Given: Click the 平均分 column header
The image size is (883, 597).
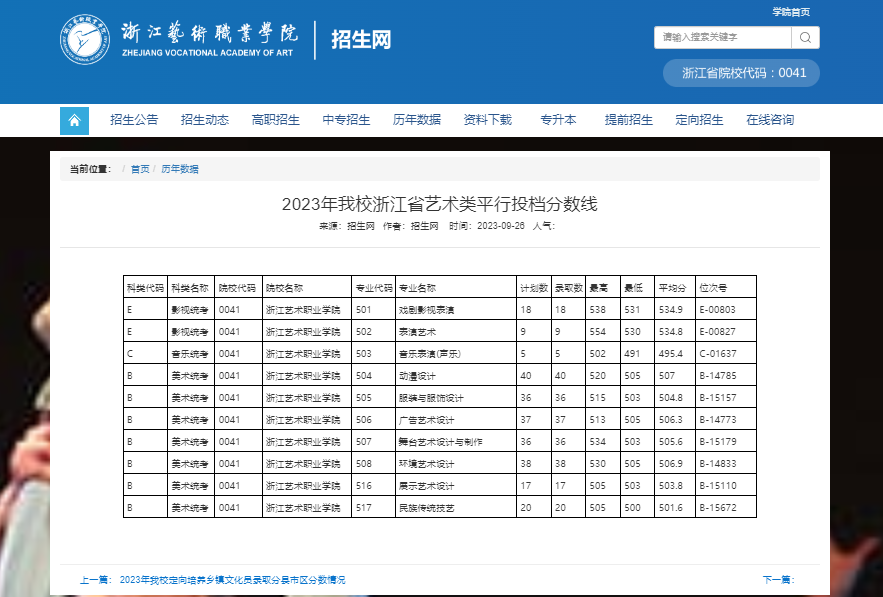Looking at the screenshot, I should click(x=673, y=288).
